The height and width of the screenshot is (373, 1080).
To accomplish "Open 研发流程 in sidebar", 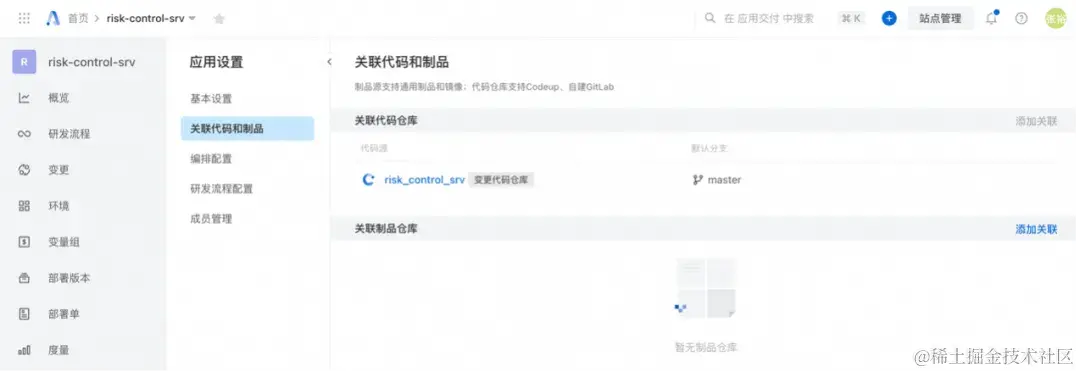I will point(69,134).
